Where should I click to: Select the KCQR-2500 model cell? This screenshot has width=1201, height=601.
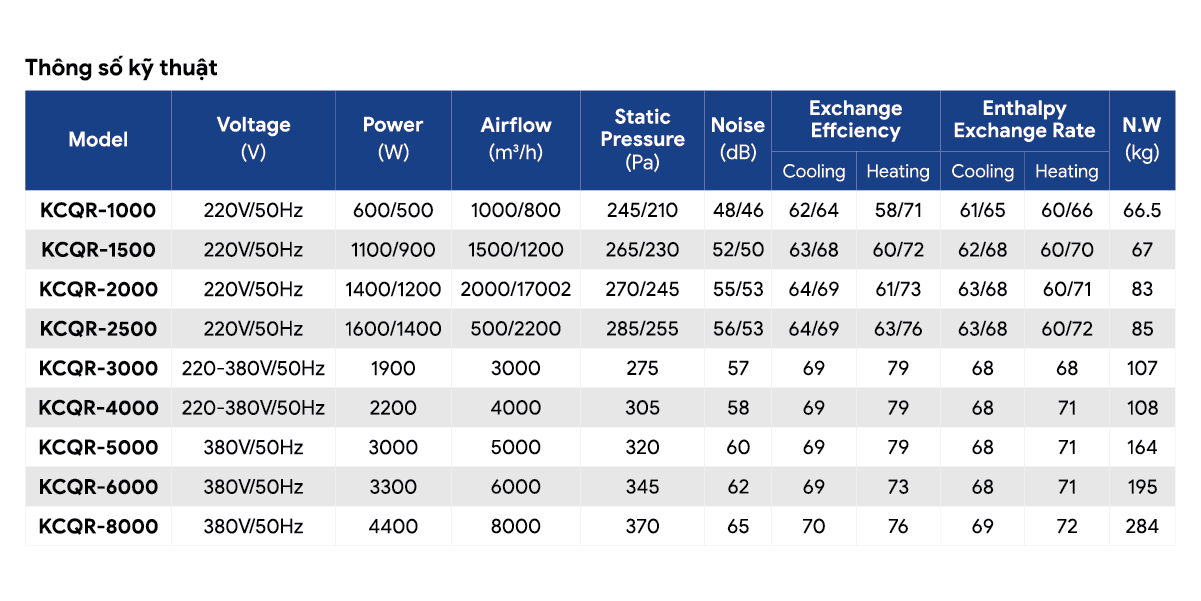point(98,329)
